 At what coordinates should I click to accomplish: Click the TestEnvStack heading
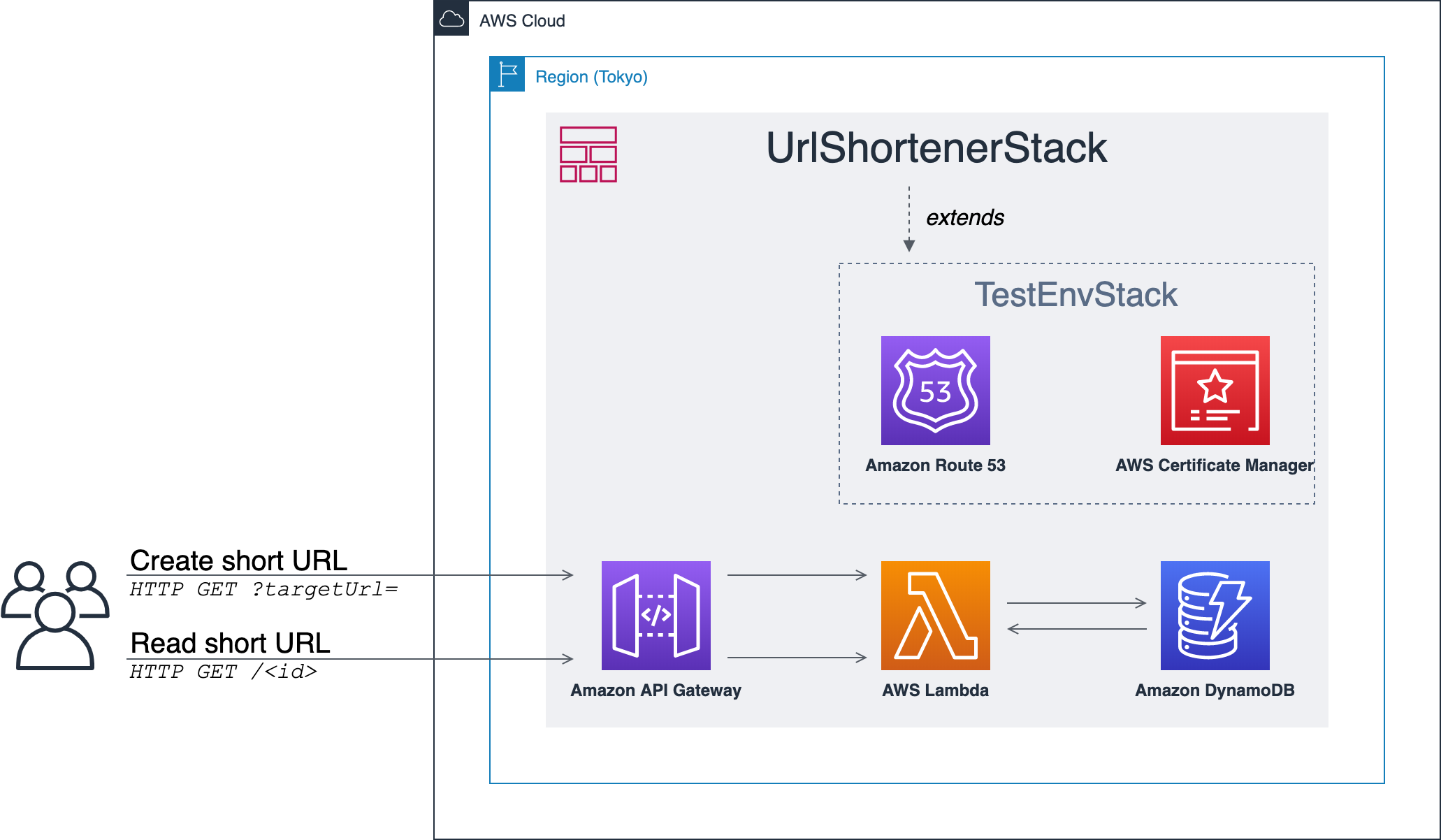[1076, 294]
